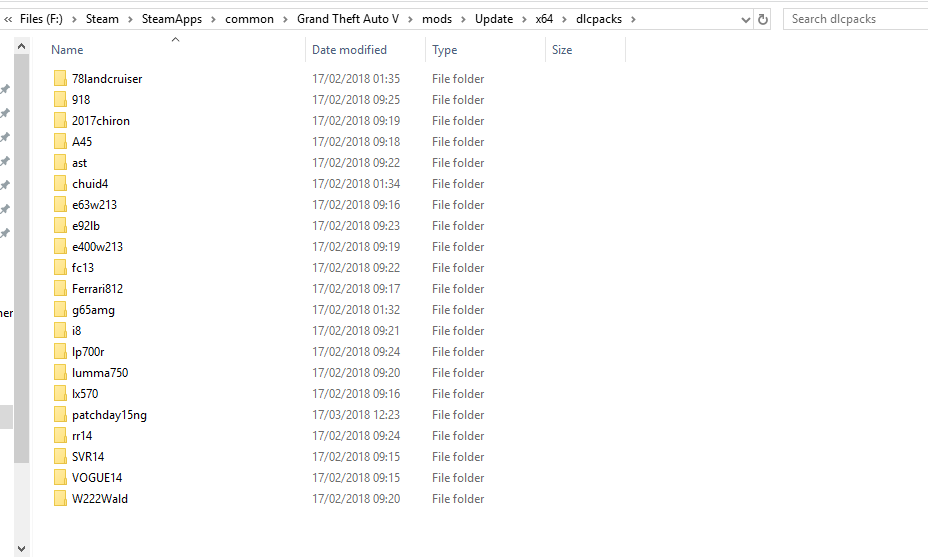This screenshot has height=560, width=928.
Task: Open address bar history dropdown
Action: 746,20
